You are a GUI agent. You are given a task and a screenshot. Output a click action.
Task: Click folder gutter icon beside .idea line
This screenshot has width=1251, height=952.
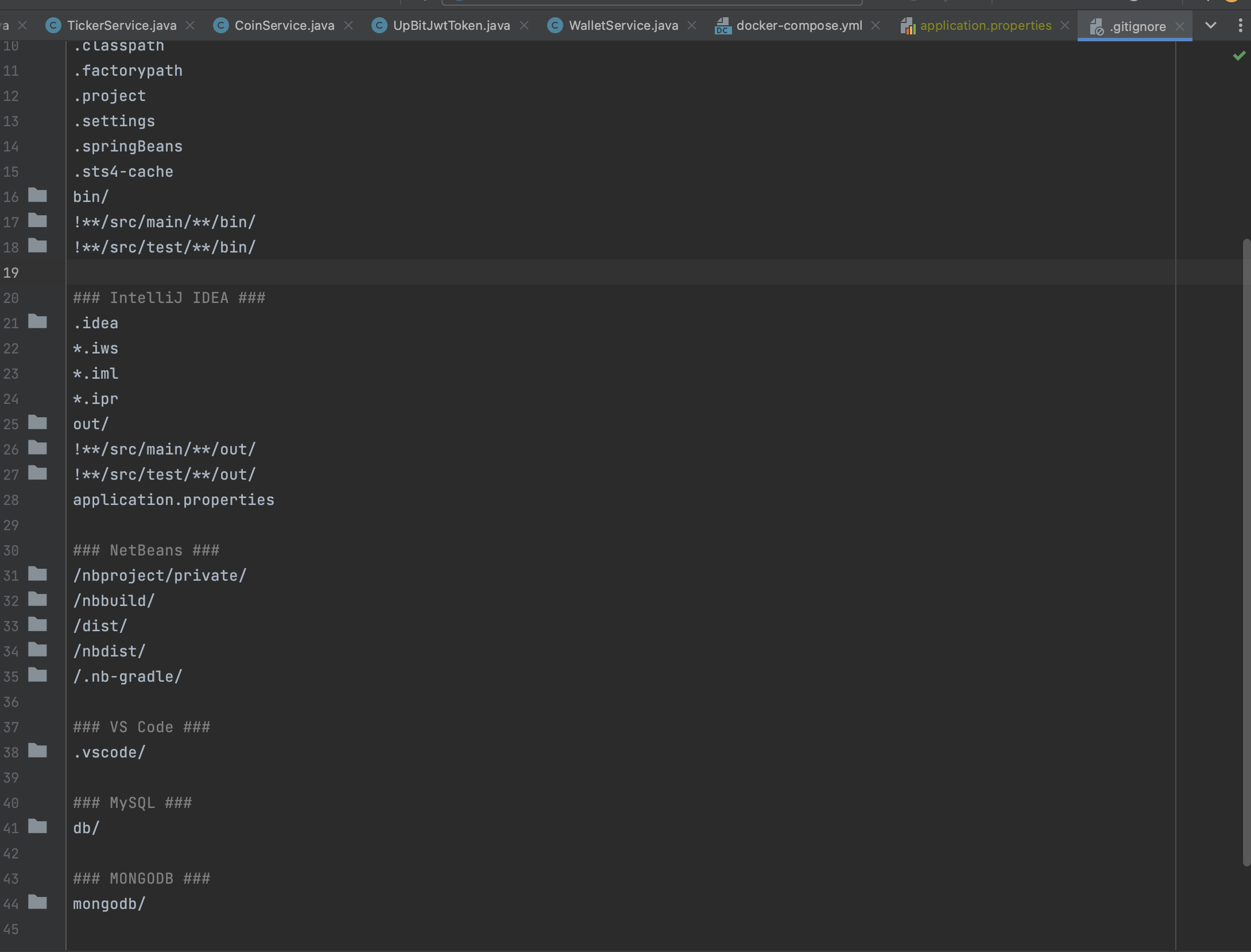tap(38, 322)
